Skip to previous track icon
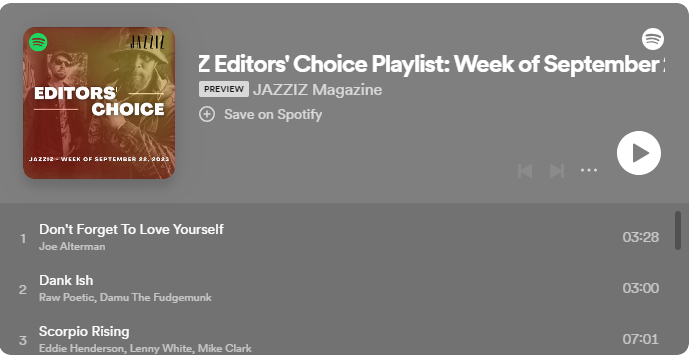Screen dimensions: 690x361 (525, 171)
